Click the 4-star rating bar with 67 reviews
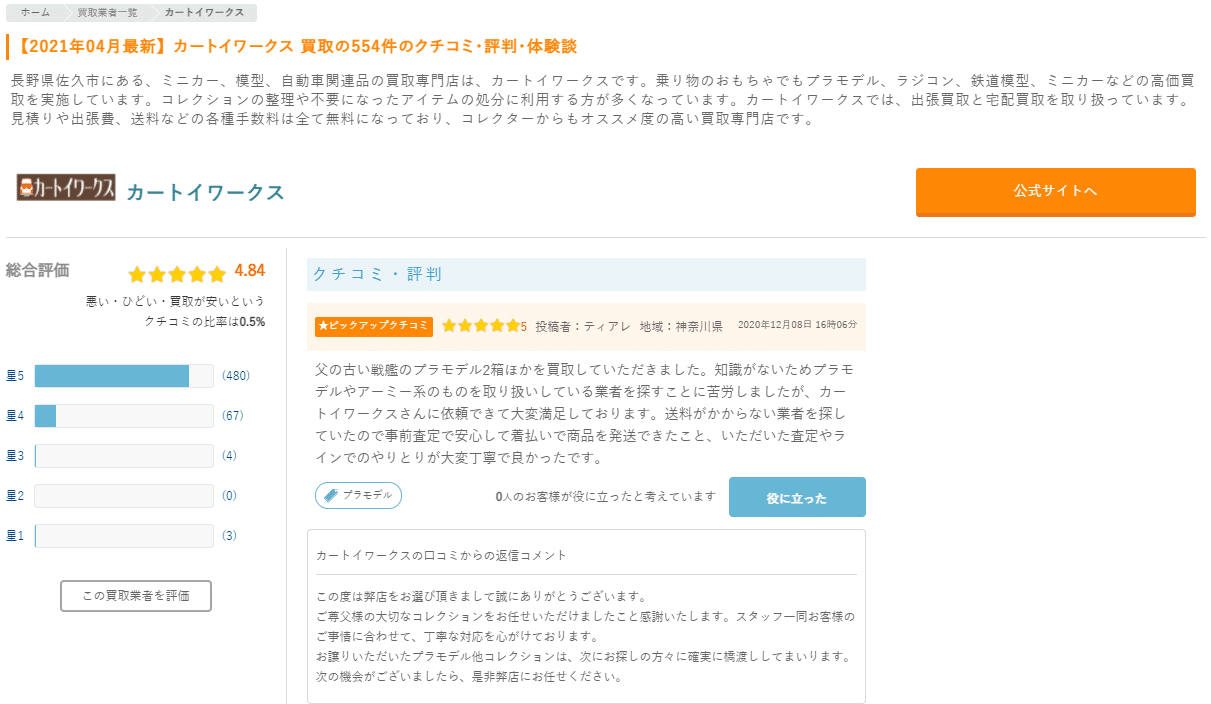 point(124,416)
